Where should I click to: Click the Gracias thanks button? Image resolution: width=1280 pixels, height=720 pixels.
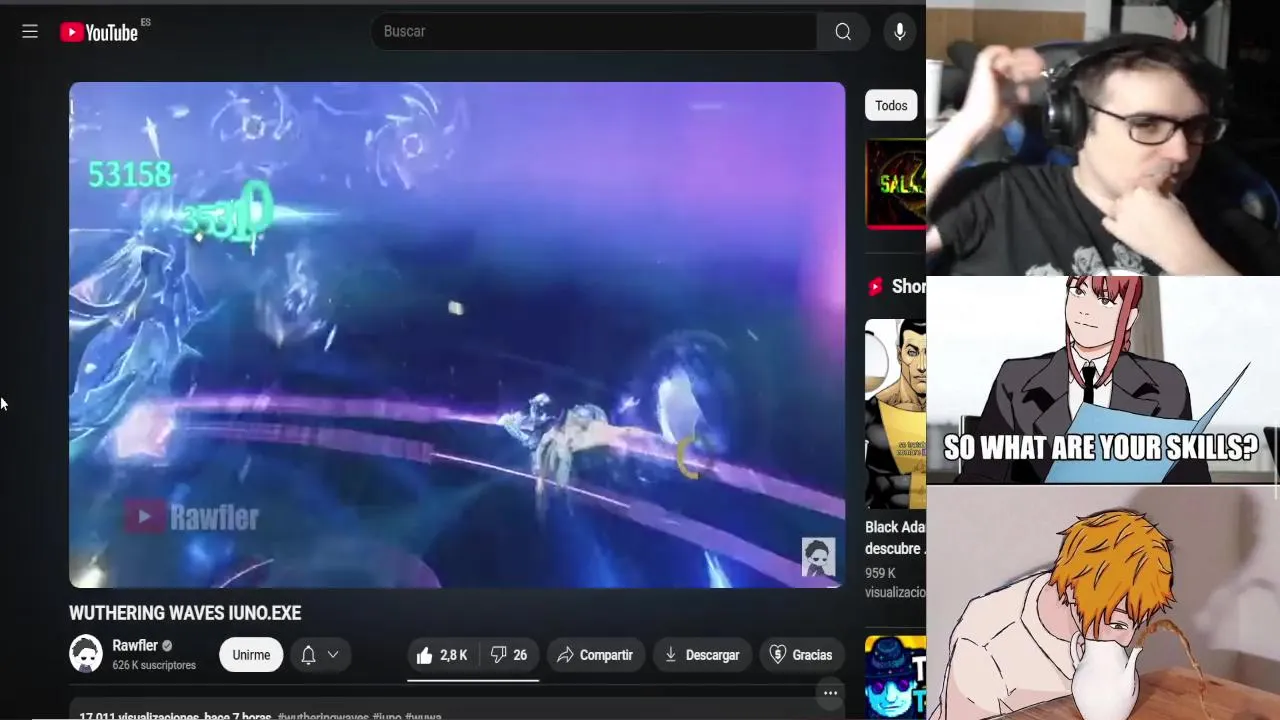(801, 655)
